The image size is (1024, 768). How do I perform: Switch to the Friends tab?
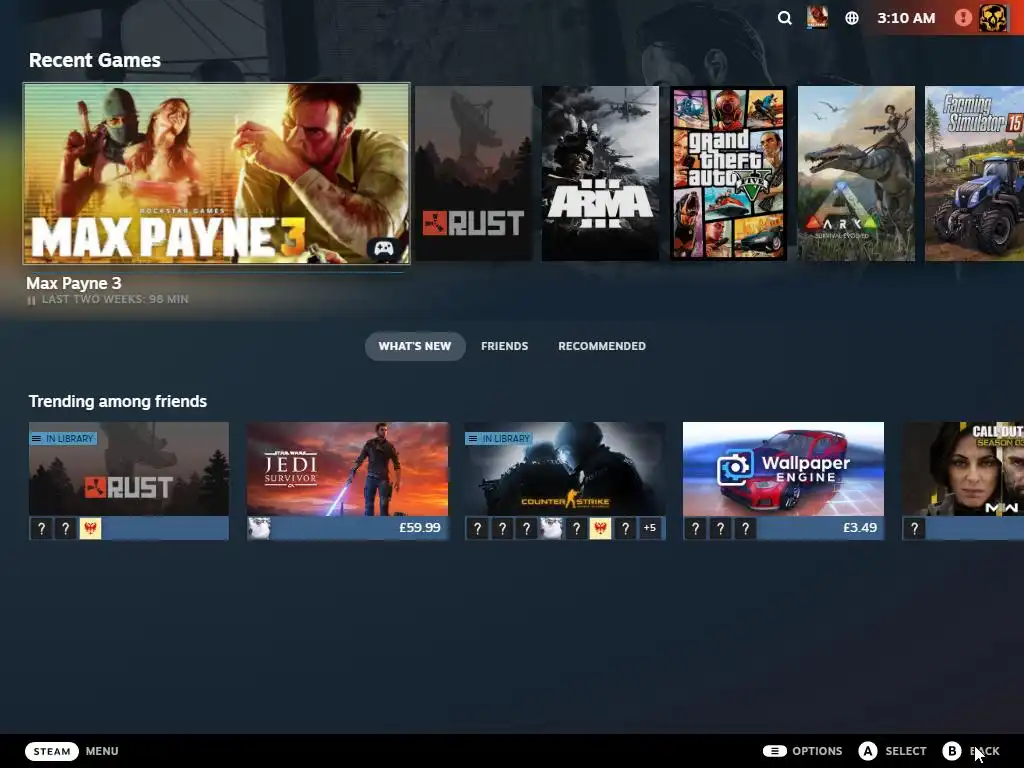(x=504, y=346)
